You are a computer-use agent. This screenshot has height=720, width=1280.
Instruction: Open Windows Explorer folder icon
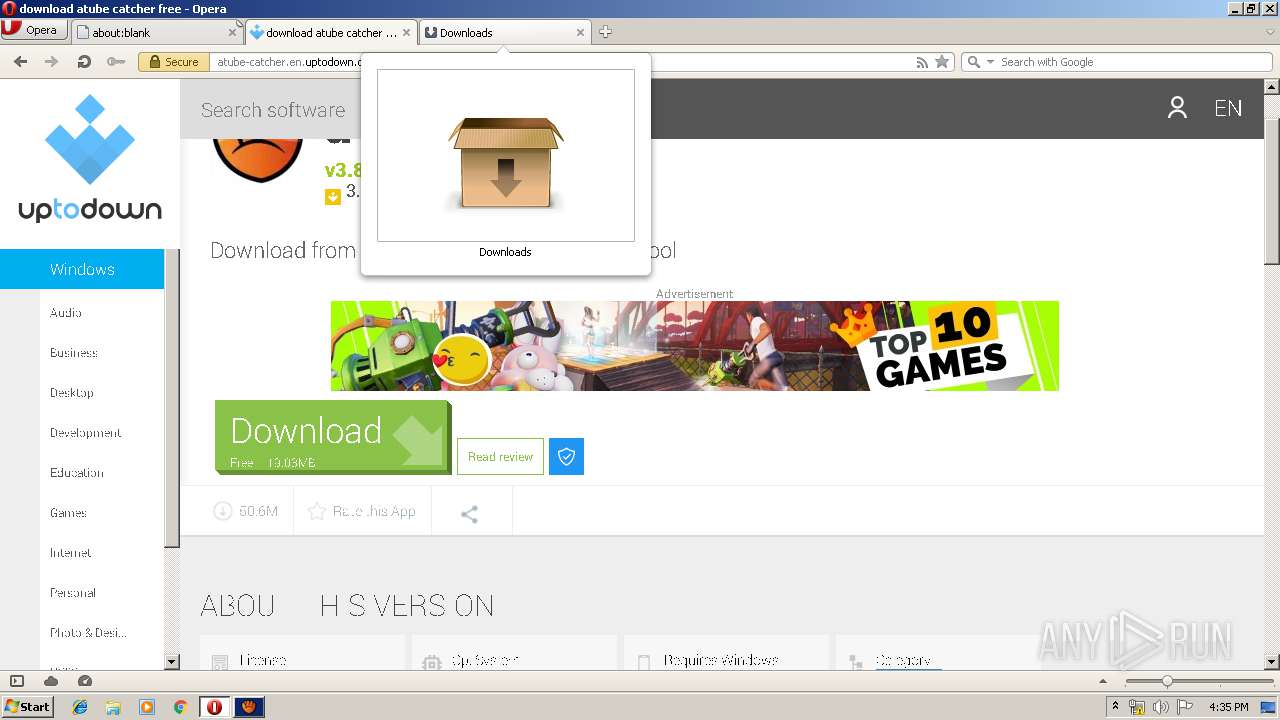[x=113, y=707]
